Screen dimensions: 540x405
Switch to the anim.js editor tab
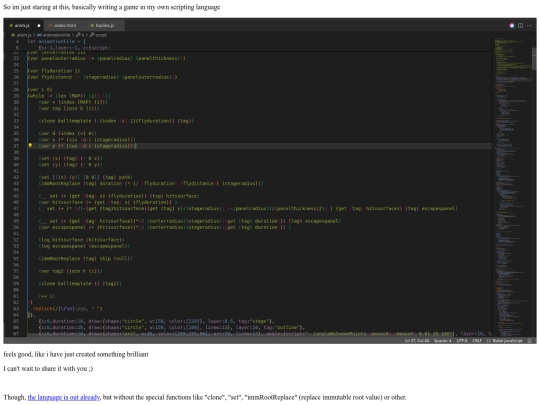coord(24,25)
